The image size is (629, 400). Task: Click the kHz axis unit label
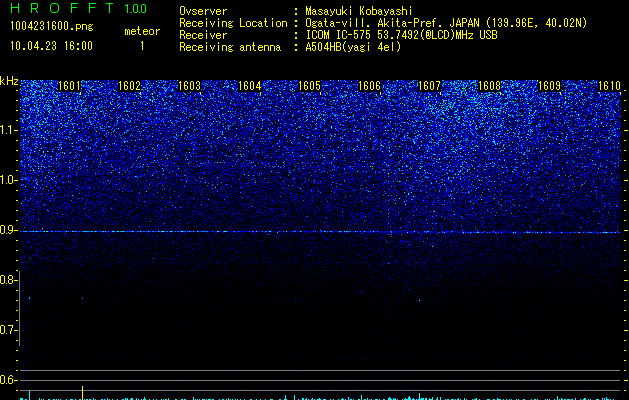9,81
